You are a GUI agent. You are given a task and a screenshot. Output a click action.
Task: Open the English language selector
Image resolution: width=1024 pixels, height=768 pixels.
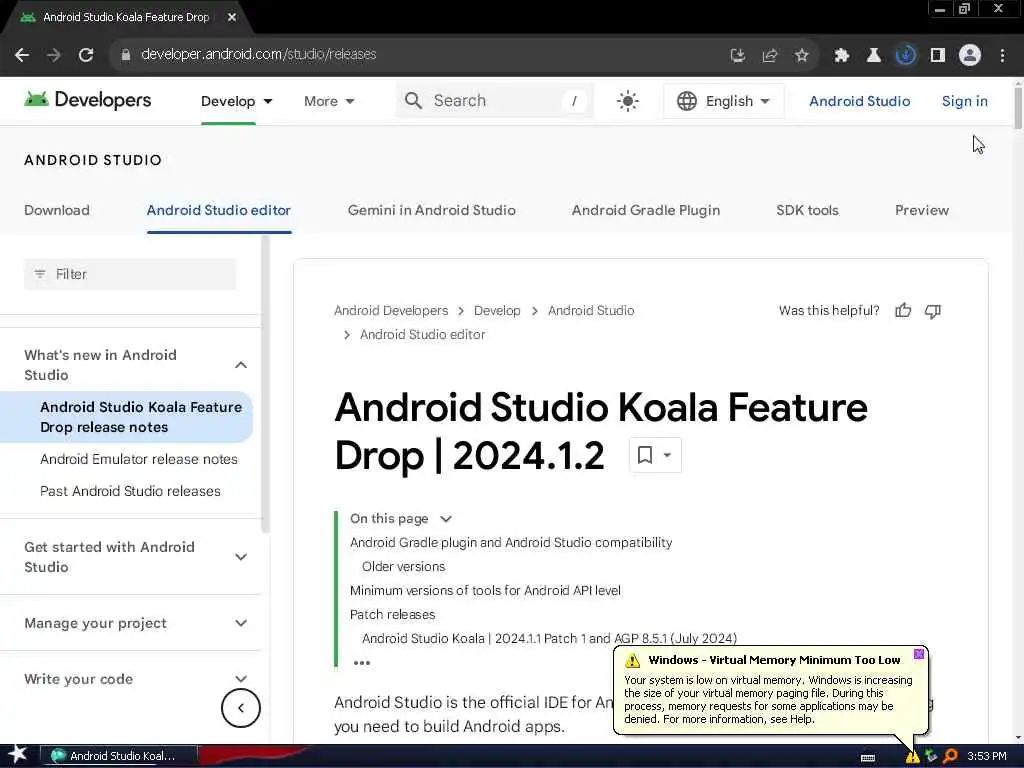(724, 101)
